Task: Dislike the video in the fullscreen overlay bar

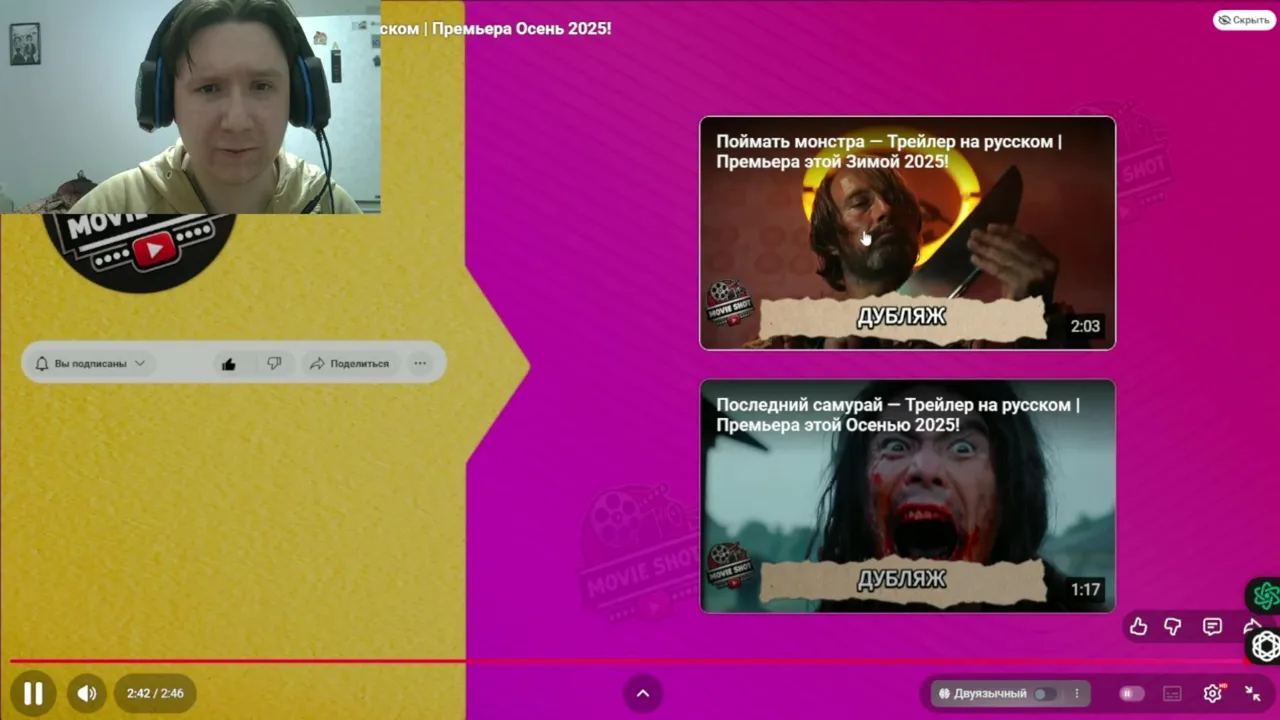Action: coord(1173,627)
